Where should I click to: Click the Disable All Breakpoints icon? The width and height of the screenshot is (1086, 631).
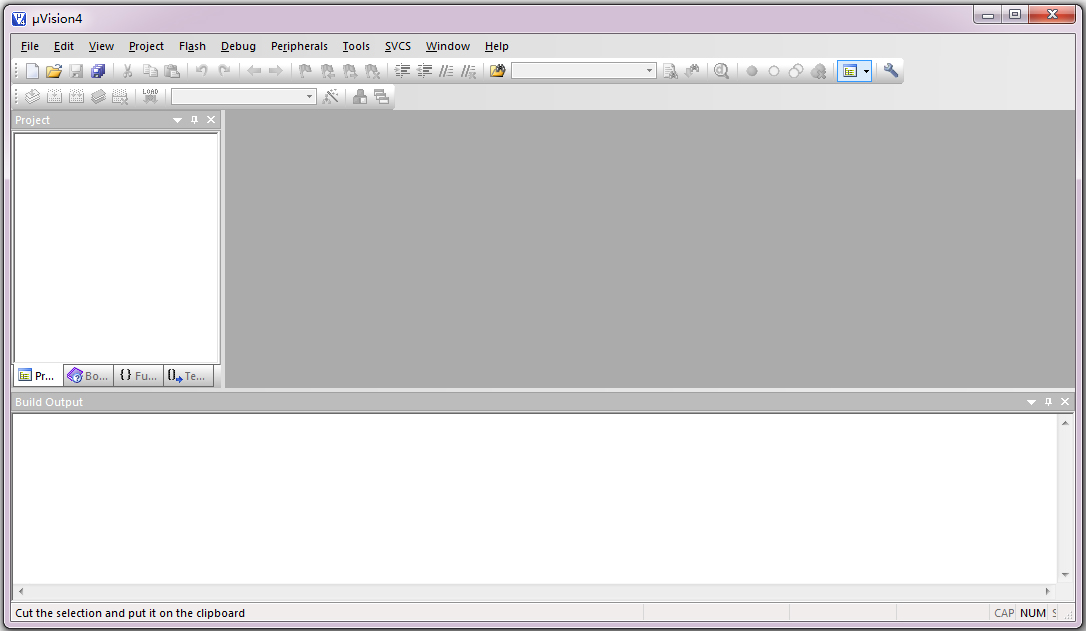pos(796,71)
